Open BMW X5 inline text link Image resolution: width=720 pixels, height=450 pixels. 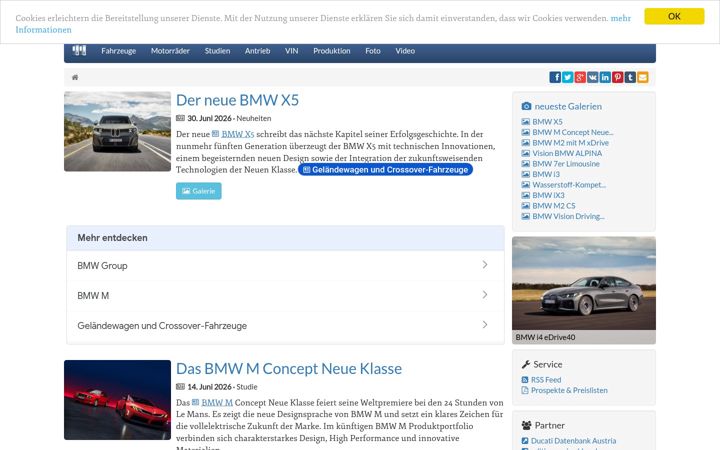point(237,134)
